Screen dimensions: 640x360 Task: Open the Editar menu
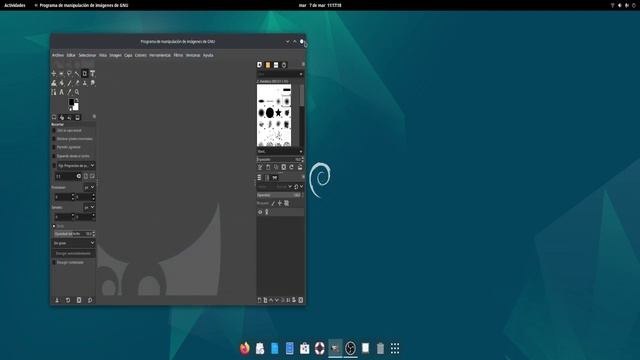[71, 55]
